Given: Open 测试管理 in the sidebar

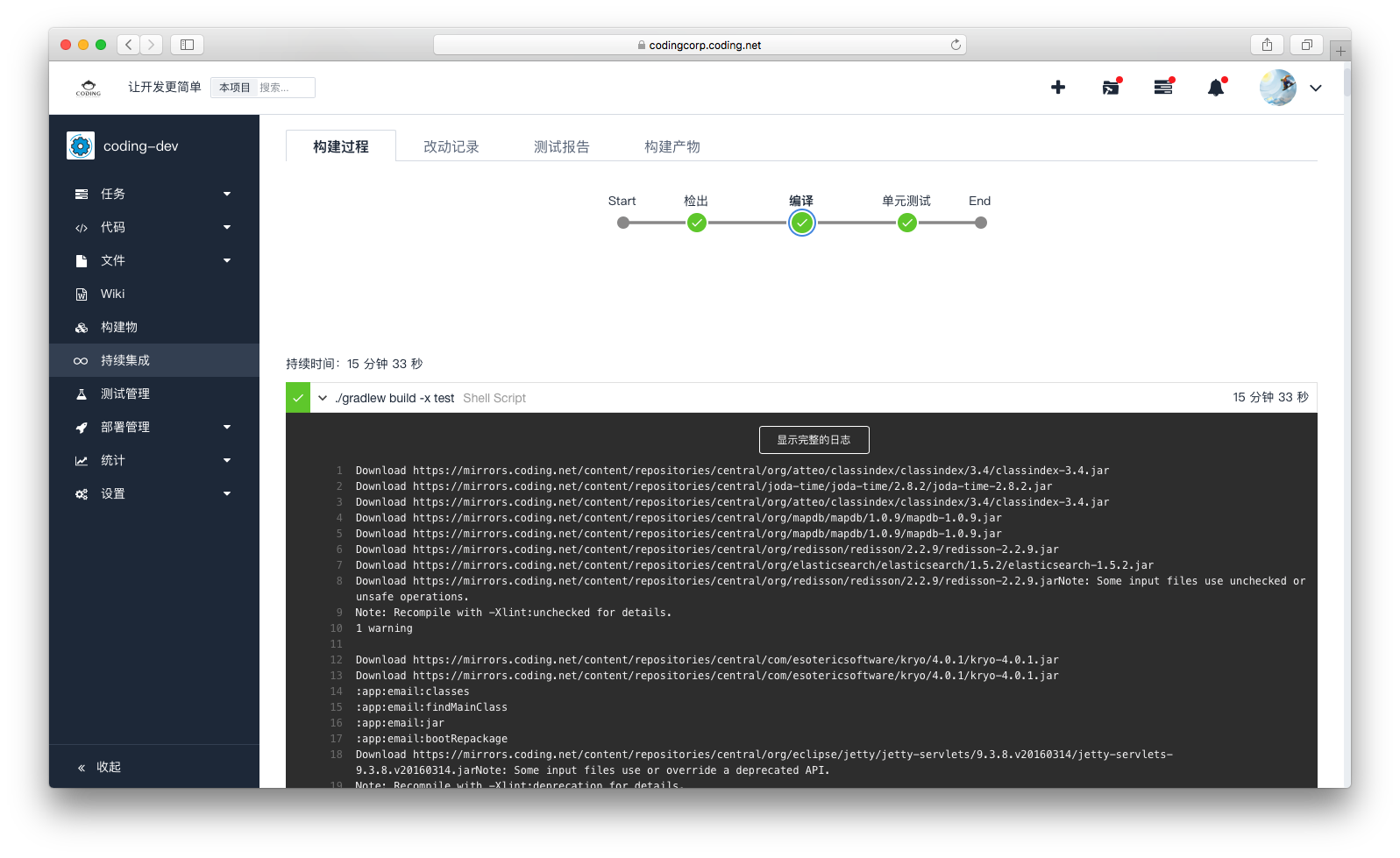Looking at the screenshot, I should [124, 394].
